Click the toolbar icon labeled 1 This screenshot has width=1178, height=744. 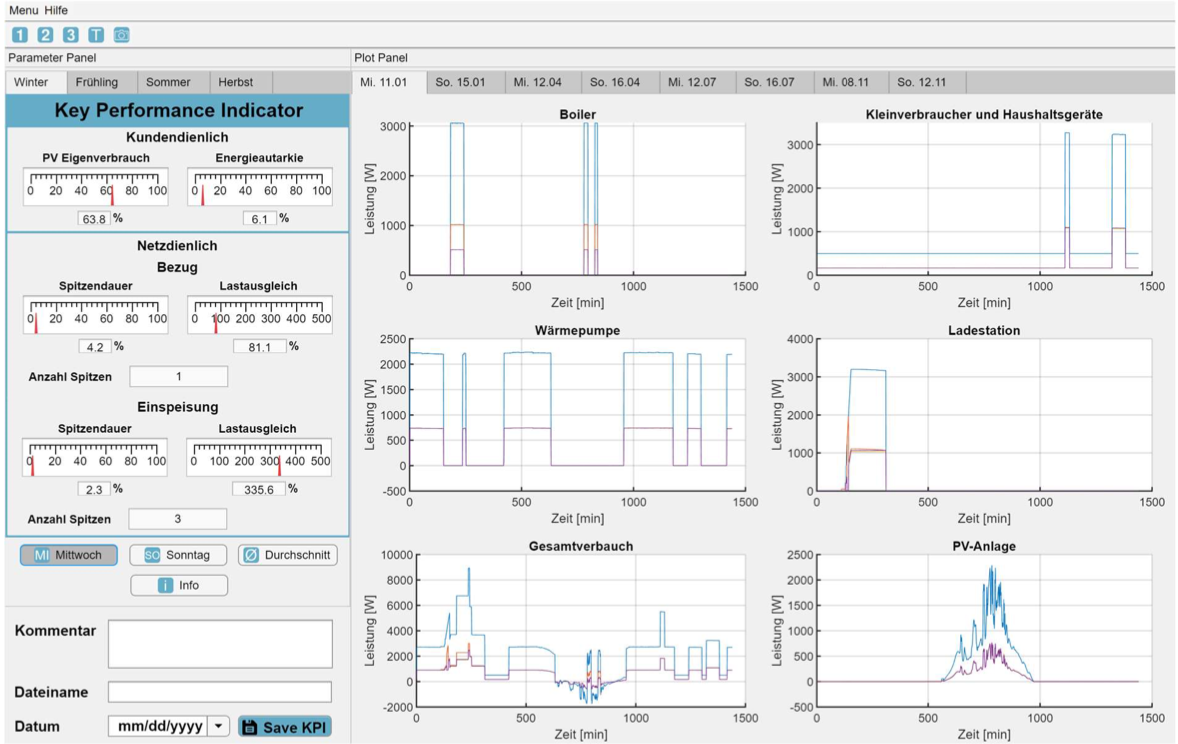20,35
